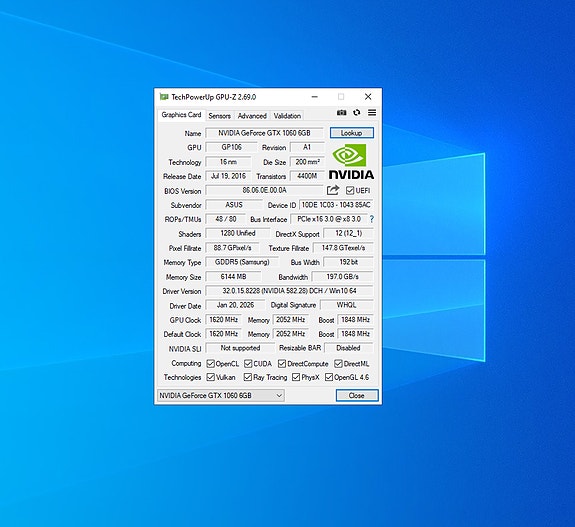Toggle the Vulkan checkbox
The height and width of the screenshot is (527, 575).
210,377
